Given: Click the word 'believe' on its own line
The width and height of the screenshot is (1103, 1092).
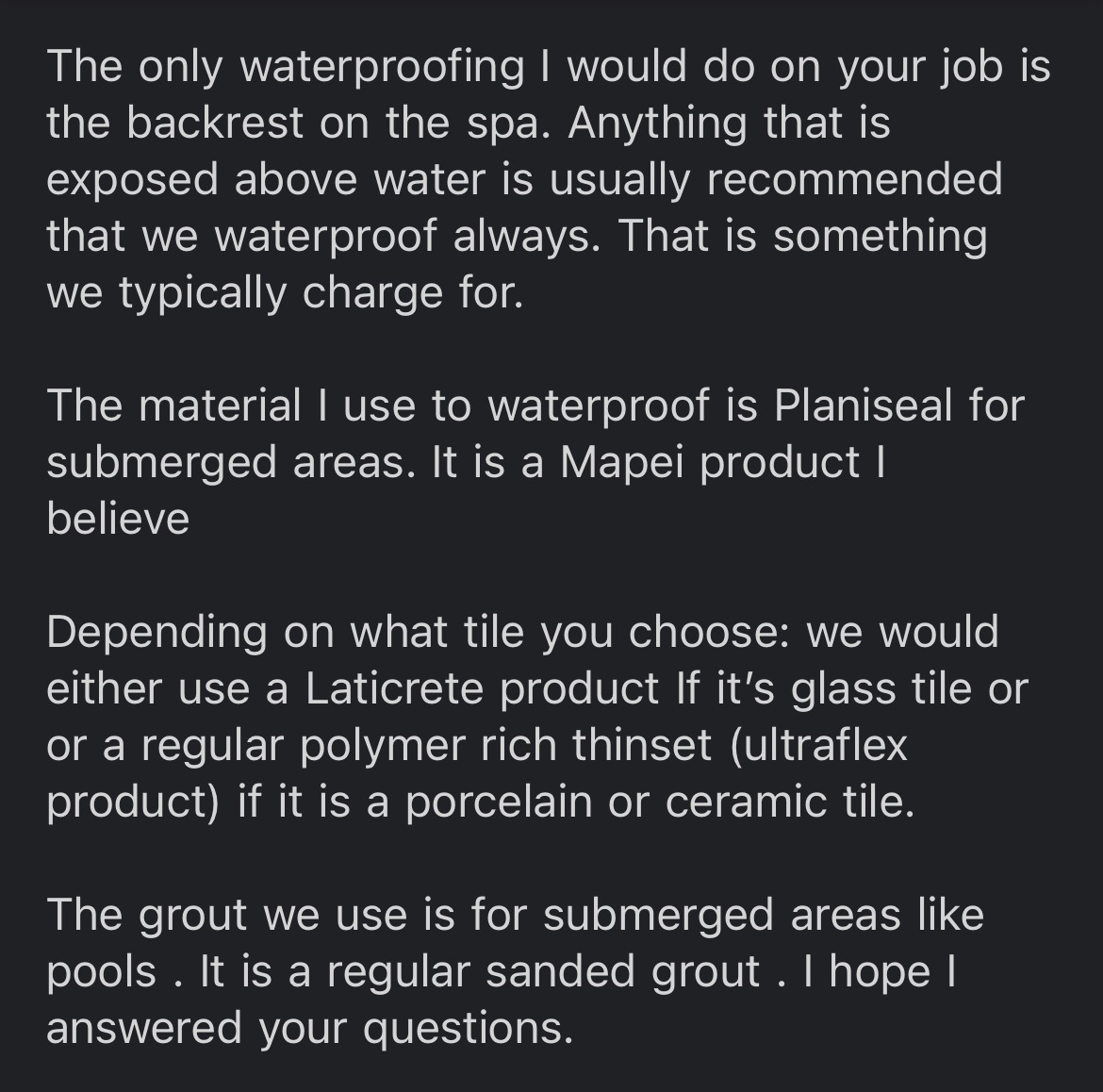Looking at the screenshot, I should [x=118, y=520].
